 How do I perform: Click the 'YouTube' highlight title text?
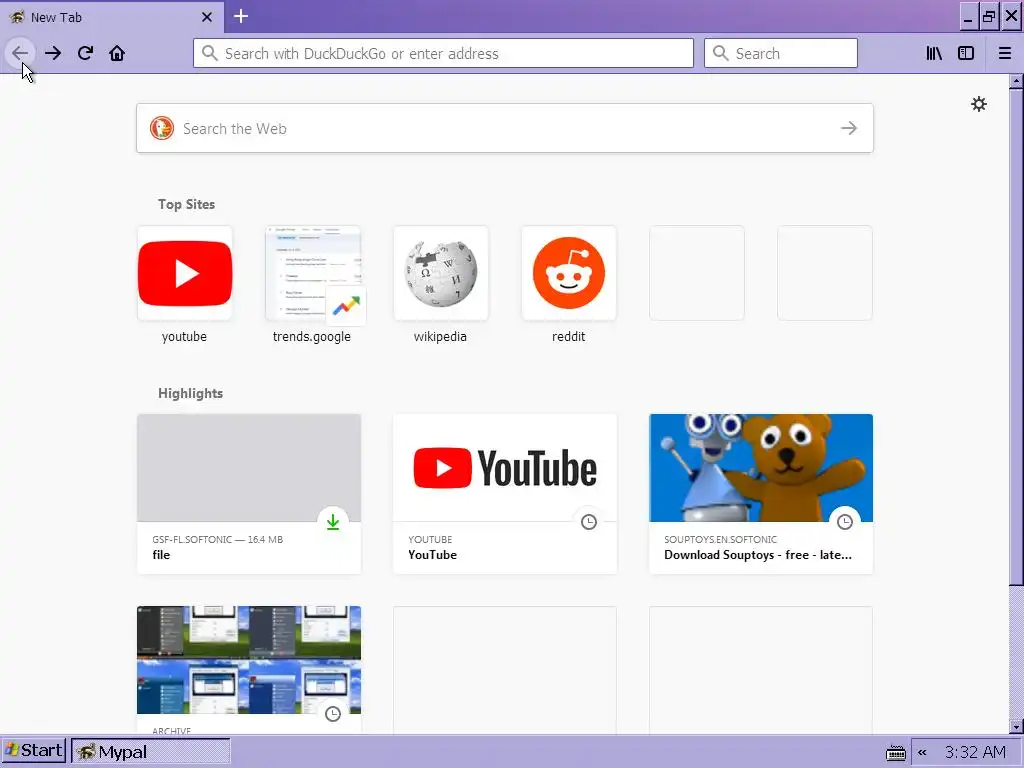click(432, 555)
